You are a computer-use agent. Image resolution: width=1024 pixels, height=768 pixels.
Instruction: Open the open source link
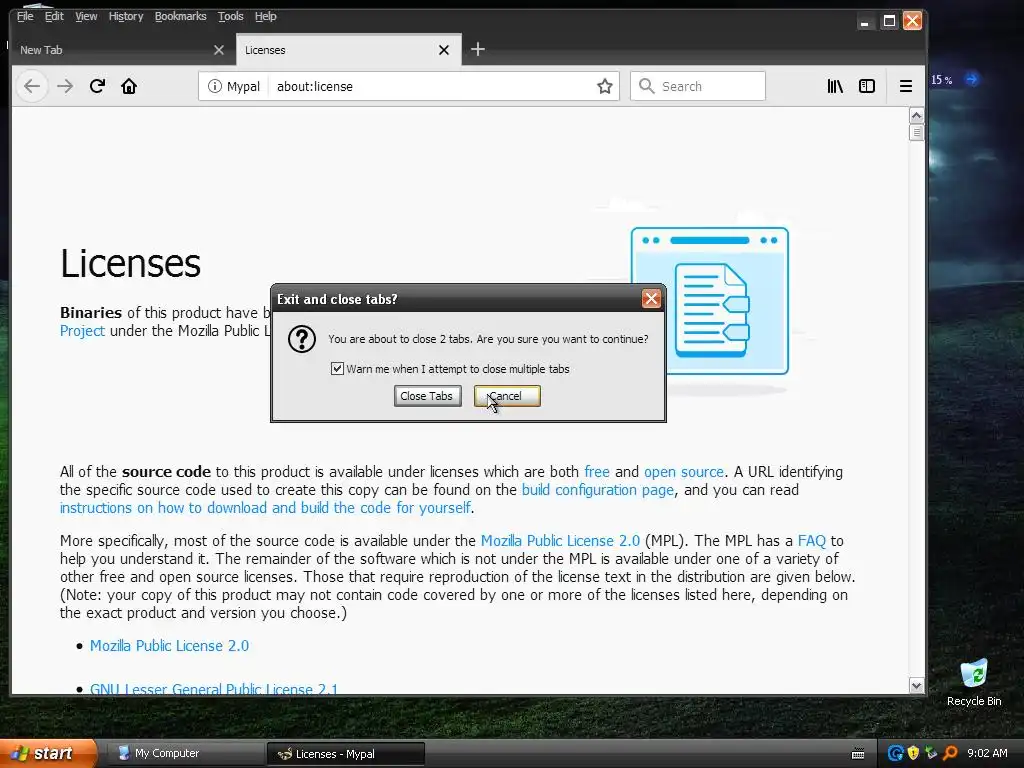[x=684, y=472]
